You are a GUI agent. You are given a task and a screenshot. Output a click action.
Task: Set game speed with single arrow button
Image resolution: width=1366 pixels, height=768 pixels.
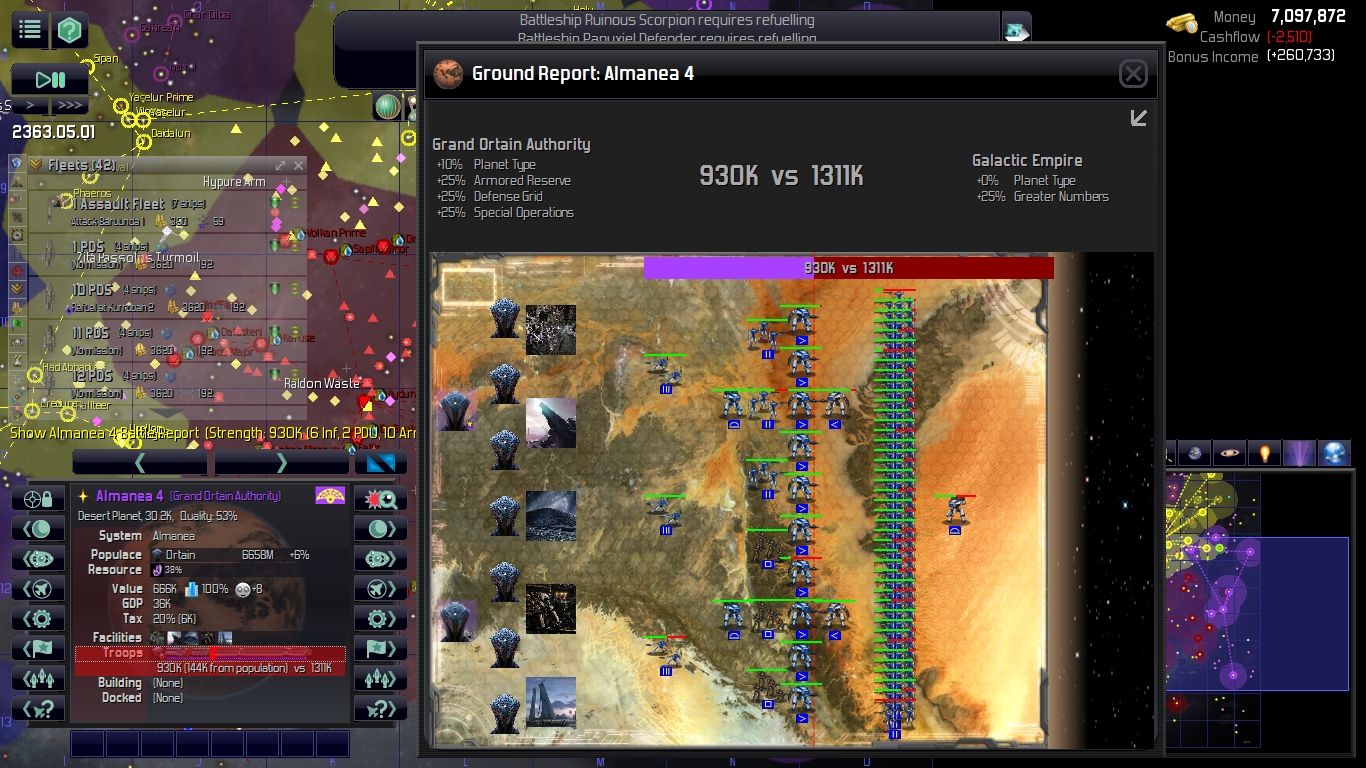(x=30, y=105)
